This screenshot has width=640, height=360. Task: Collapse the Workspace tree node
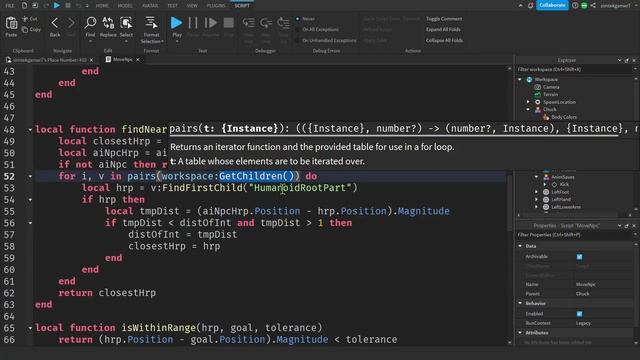point(520,80)
